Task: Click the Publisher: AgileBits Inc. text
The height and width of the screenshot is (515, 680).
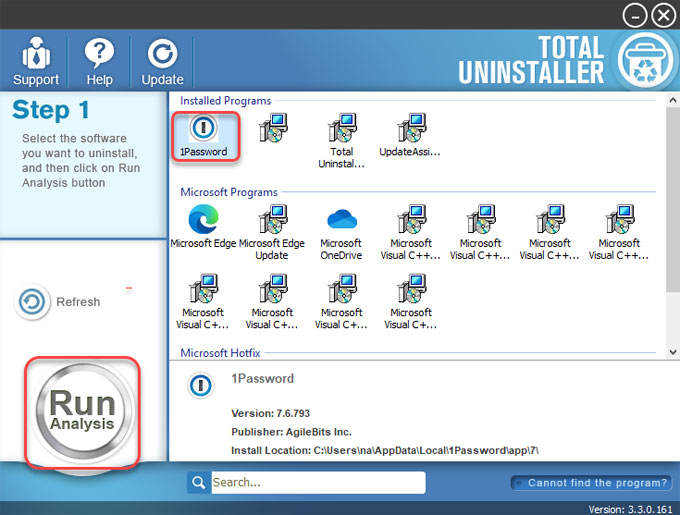Action: [x=291, y=432]
